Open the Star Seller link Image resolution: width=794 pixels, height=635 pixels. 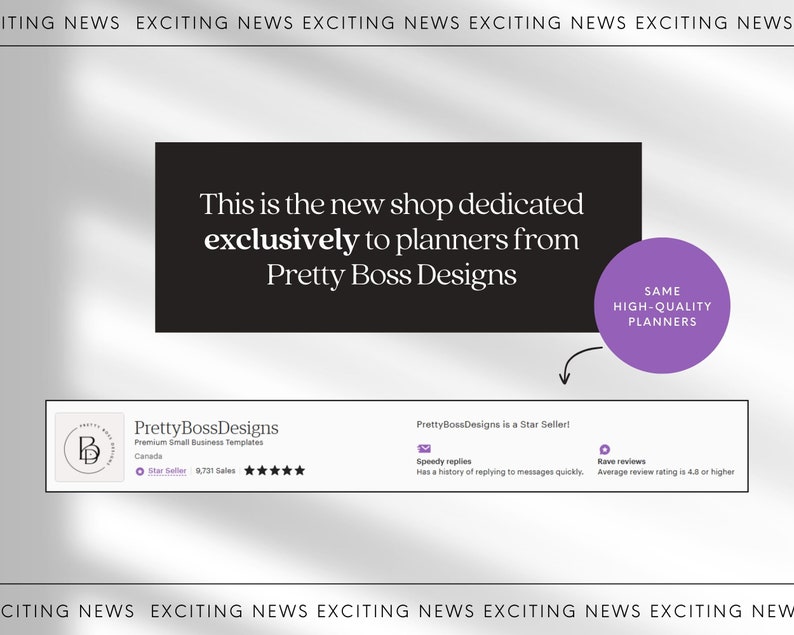[x=167, y=471]
